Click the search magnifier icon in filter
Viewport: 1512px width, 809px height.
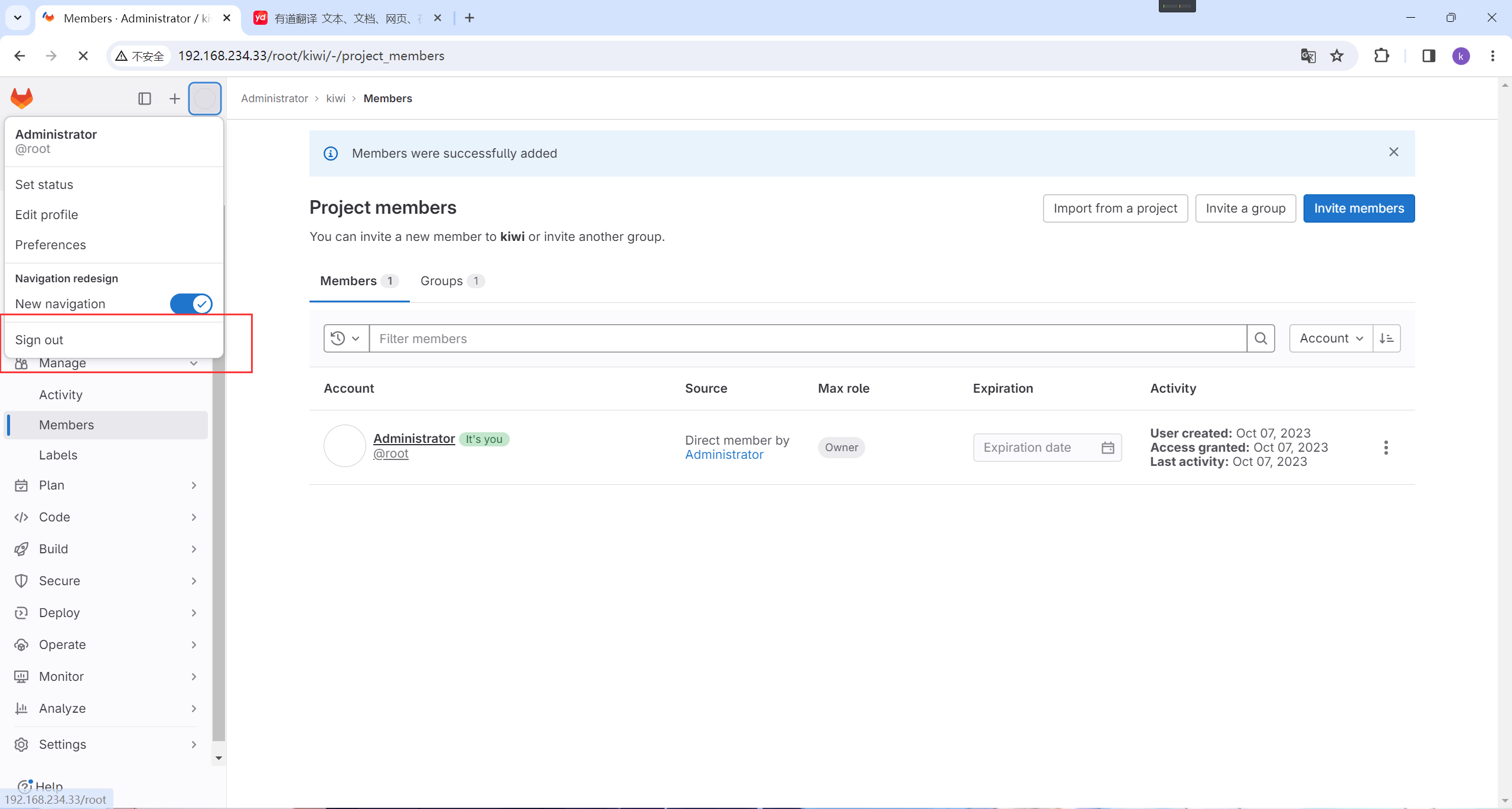coord(1261,338)
